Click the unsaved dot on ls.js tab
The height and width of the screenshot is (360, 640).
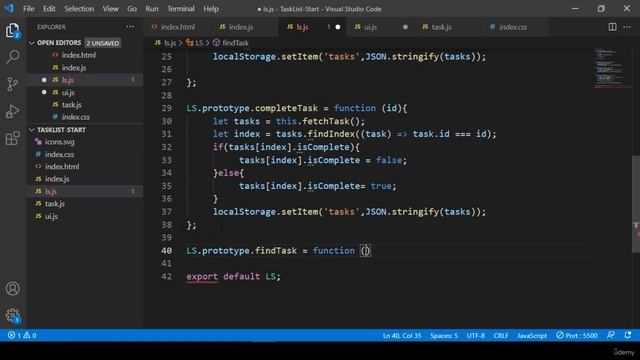338,27
